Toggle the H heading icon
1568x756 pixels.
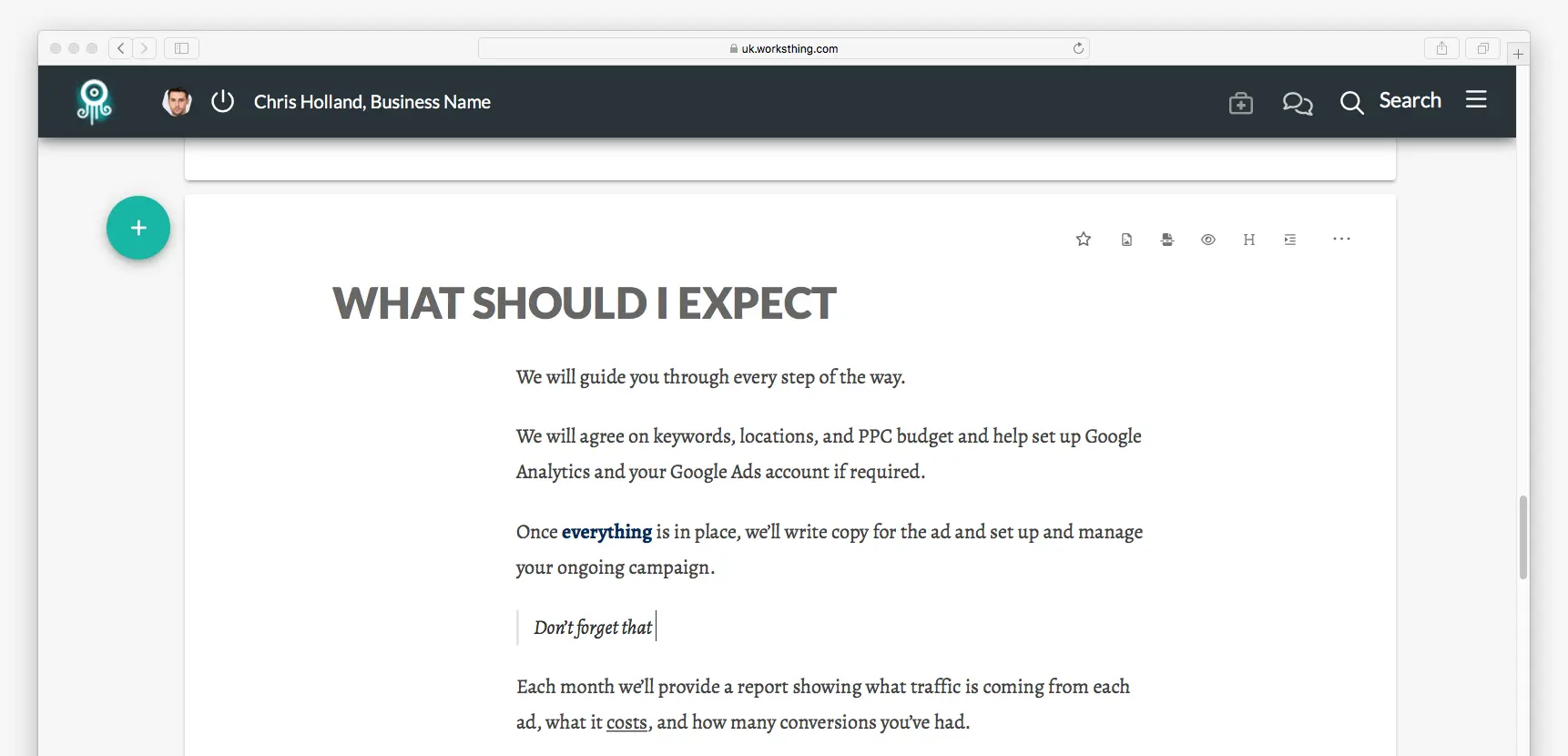[1249, 240]
